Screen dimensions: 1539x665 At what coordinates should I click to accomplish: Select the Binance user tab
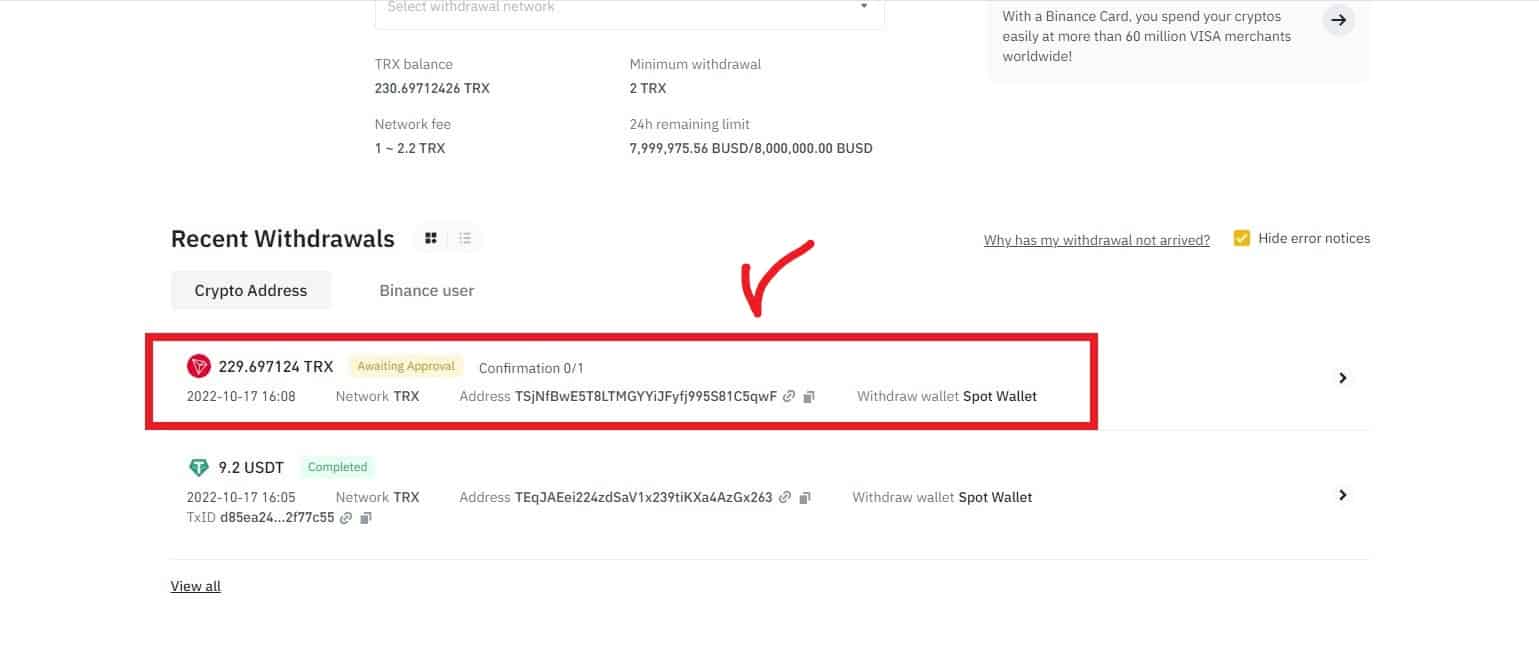coord(427,291)
